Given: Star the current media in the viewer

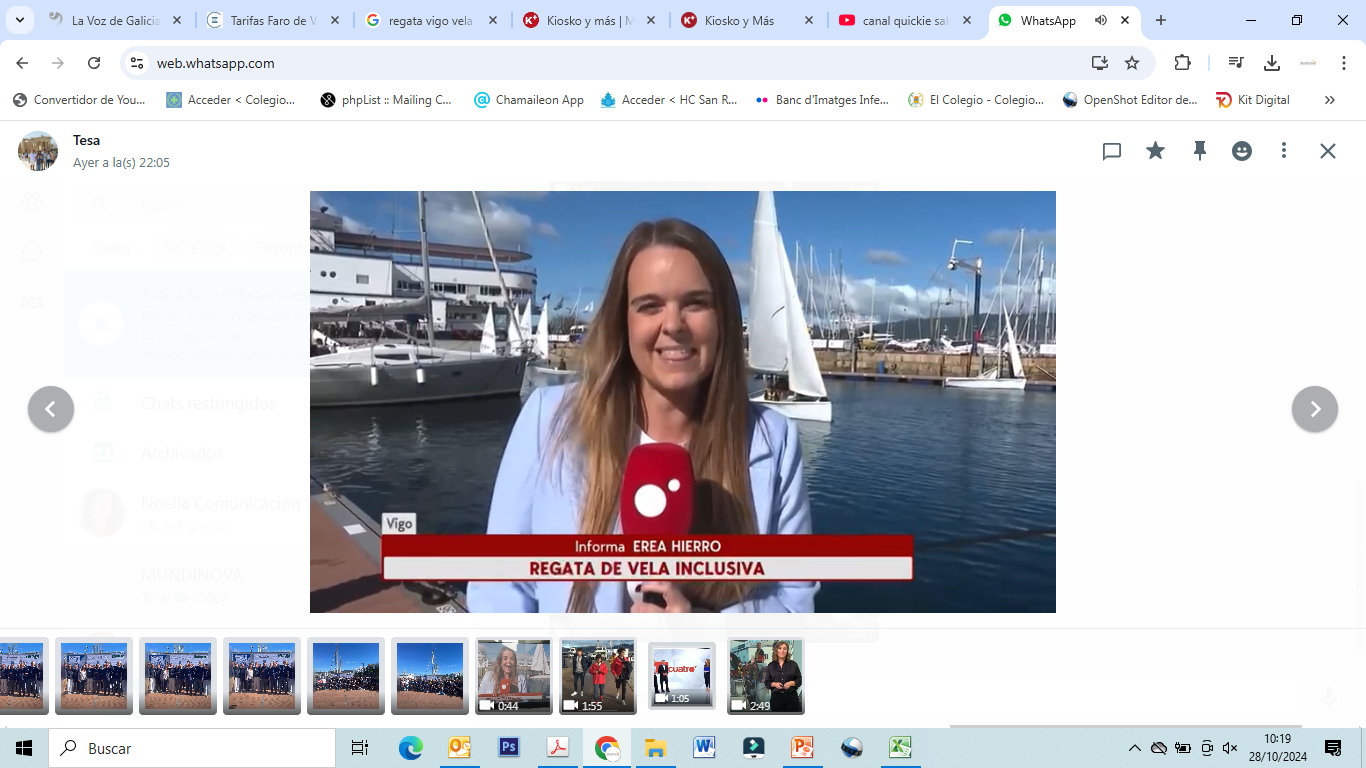Looking at the screenshot, I should (x=1155, y=150).
